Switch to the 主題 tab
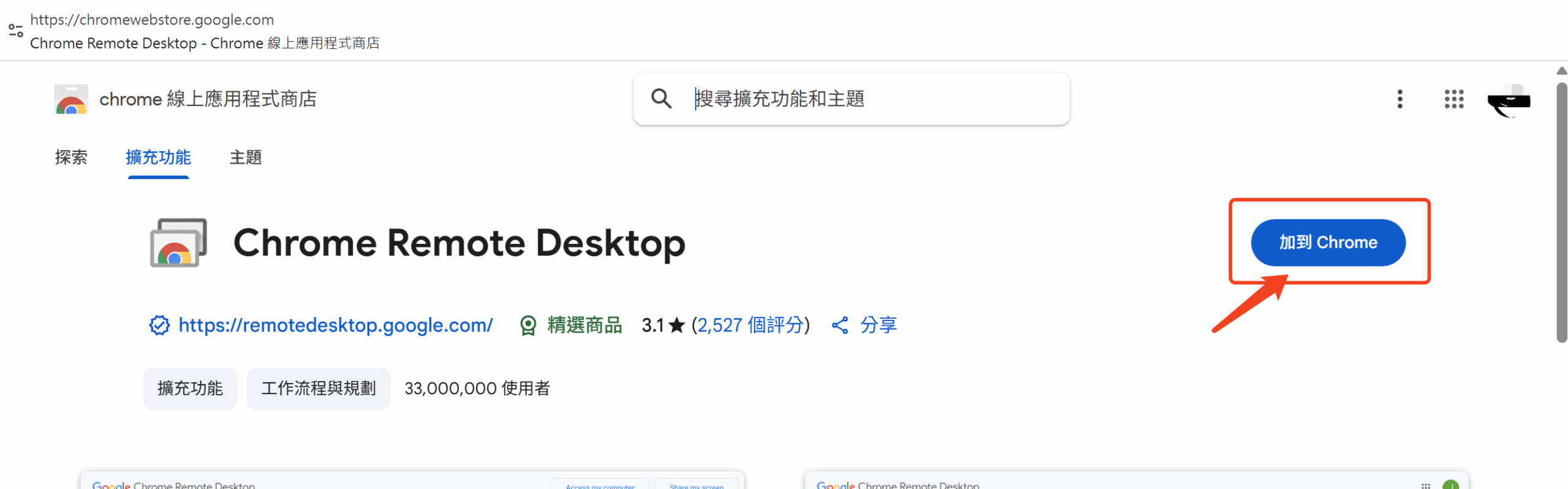The width and height of the screenshot is (1568, 489). pyautogui.click(x=246, y=157)
